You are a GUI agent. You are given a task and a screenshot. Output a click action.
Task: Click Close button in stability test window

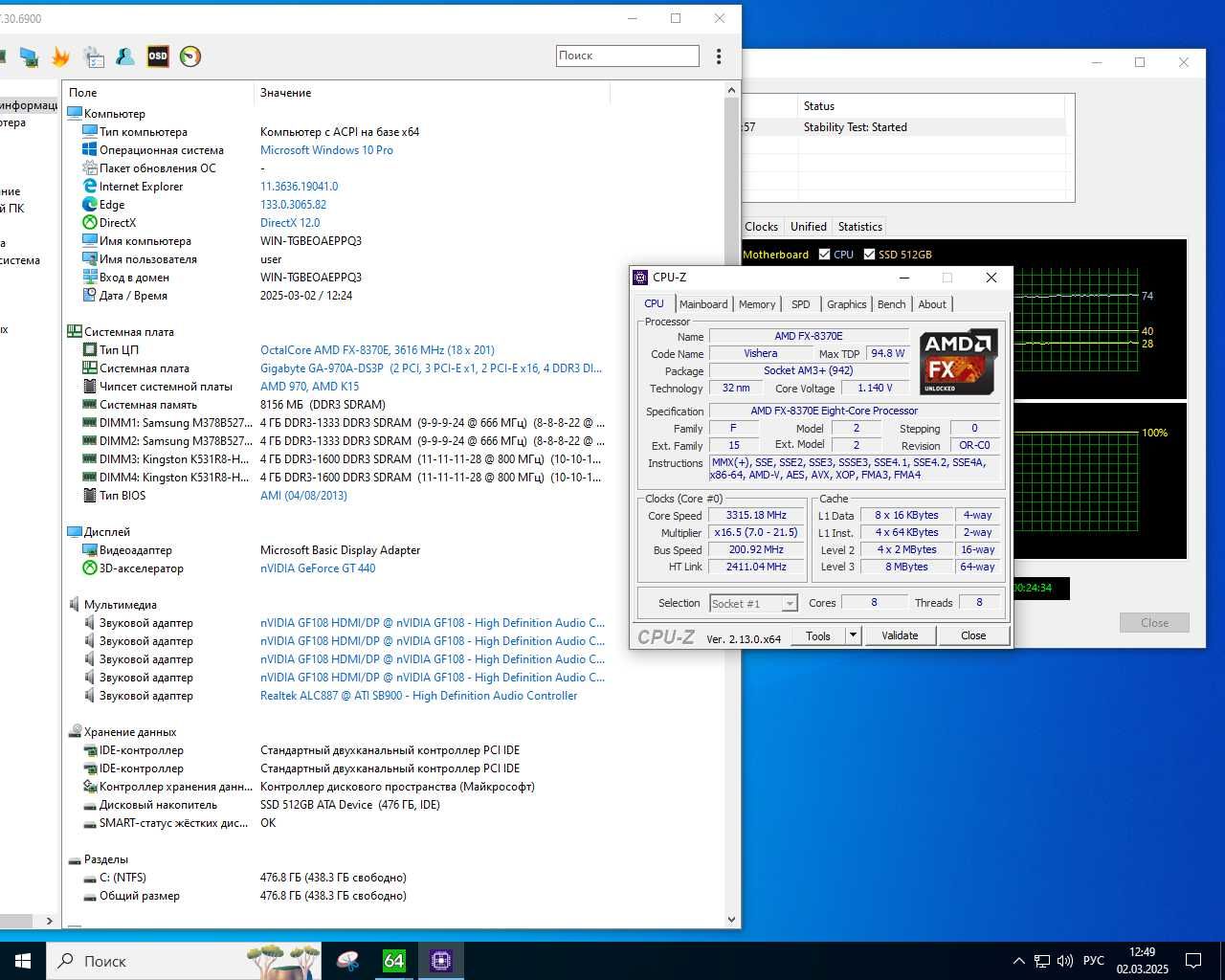tap(1154, 623)
